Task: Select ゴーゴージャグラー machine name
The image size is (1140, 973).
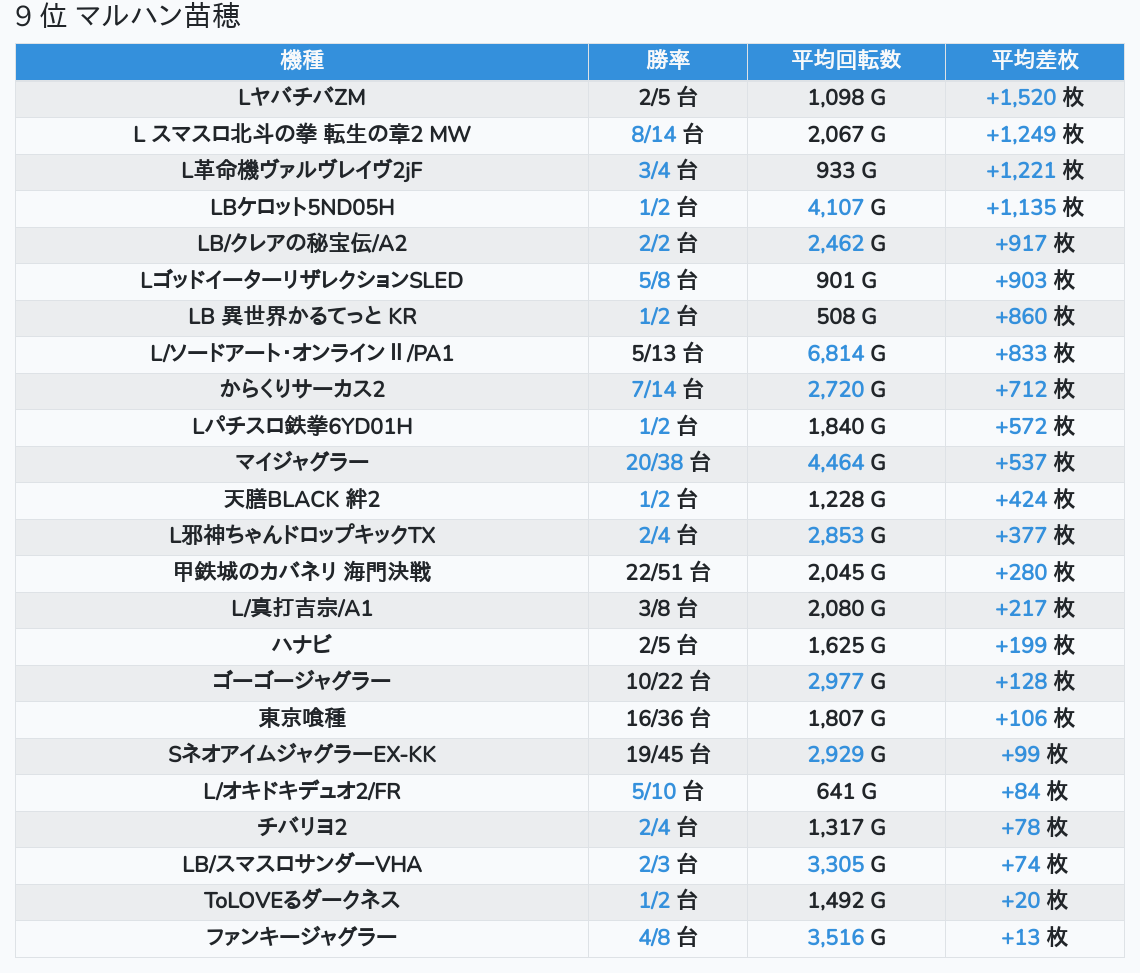Action: tap(302, 682)
